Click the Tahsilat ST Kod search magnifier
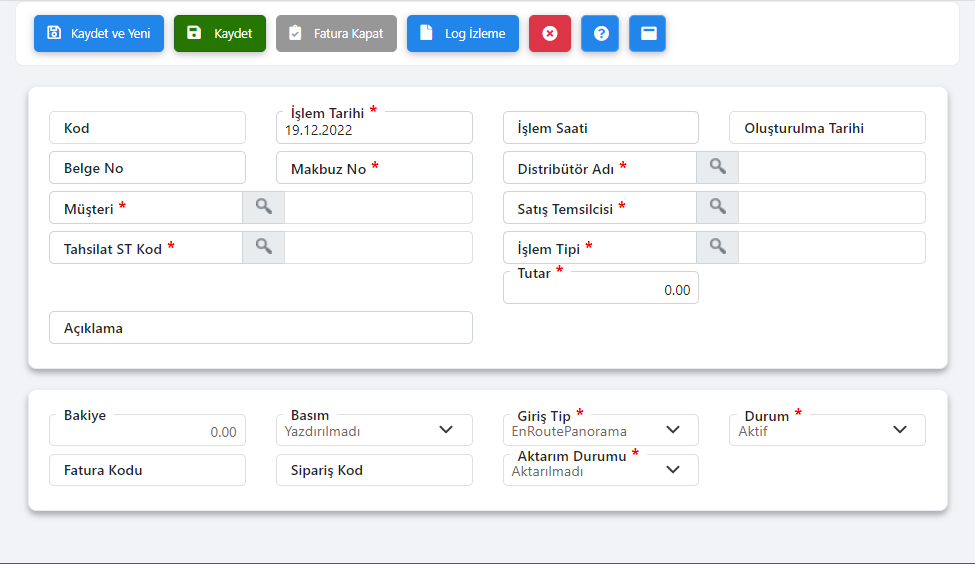 (x=263, y=247)
